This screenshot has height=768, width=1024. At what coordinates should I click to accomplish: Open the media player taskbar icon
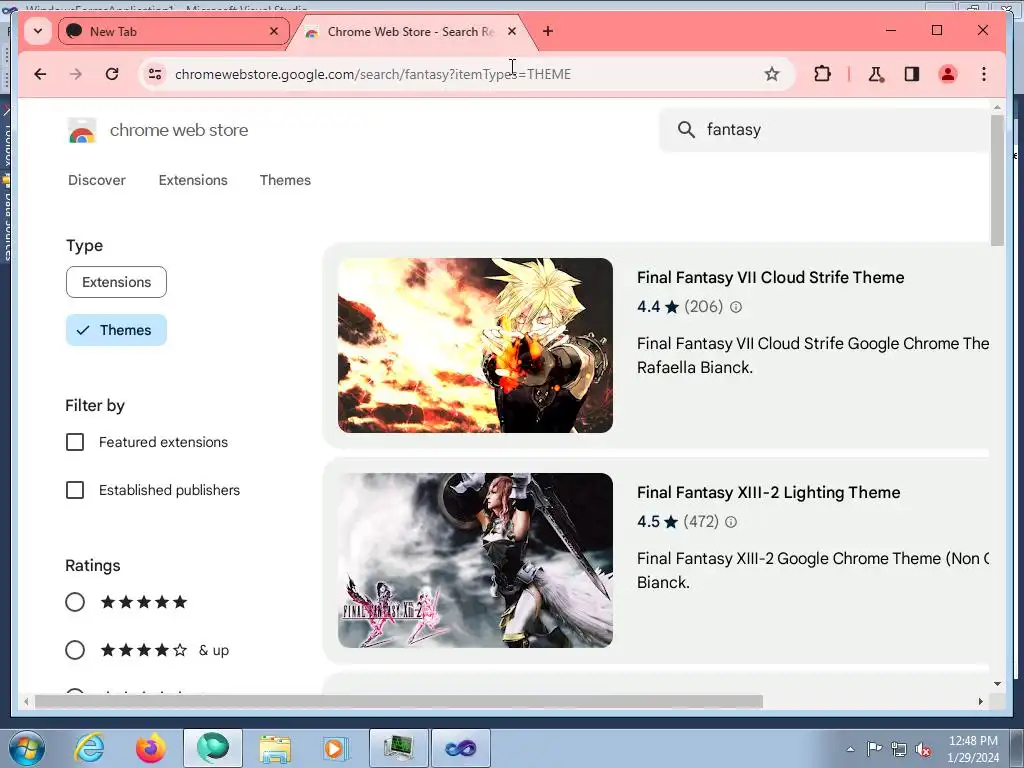pyautogui.click(x=336, y=748)
